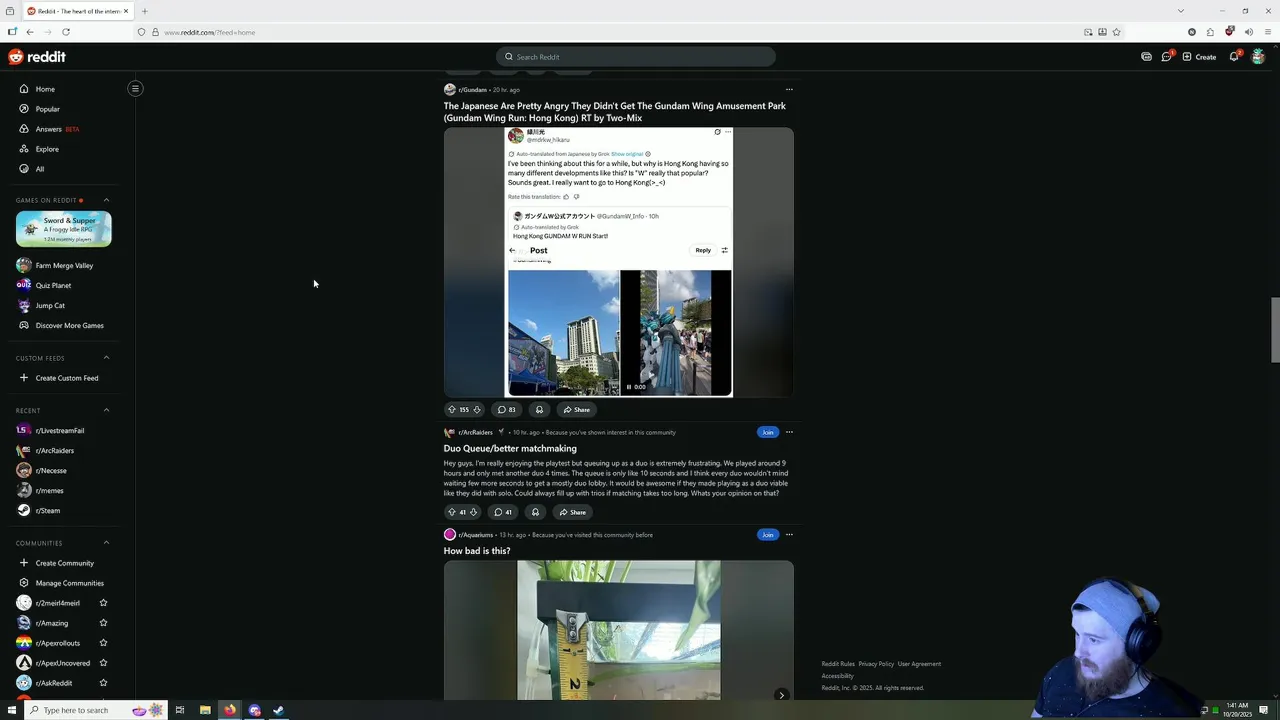Click the page vertical scrollbar thumb
The image size is (1280, 720).
click(1275, 330)
